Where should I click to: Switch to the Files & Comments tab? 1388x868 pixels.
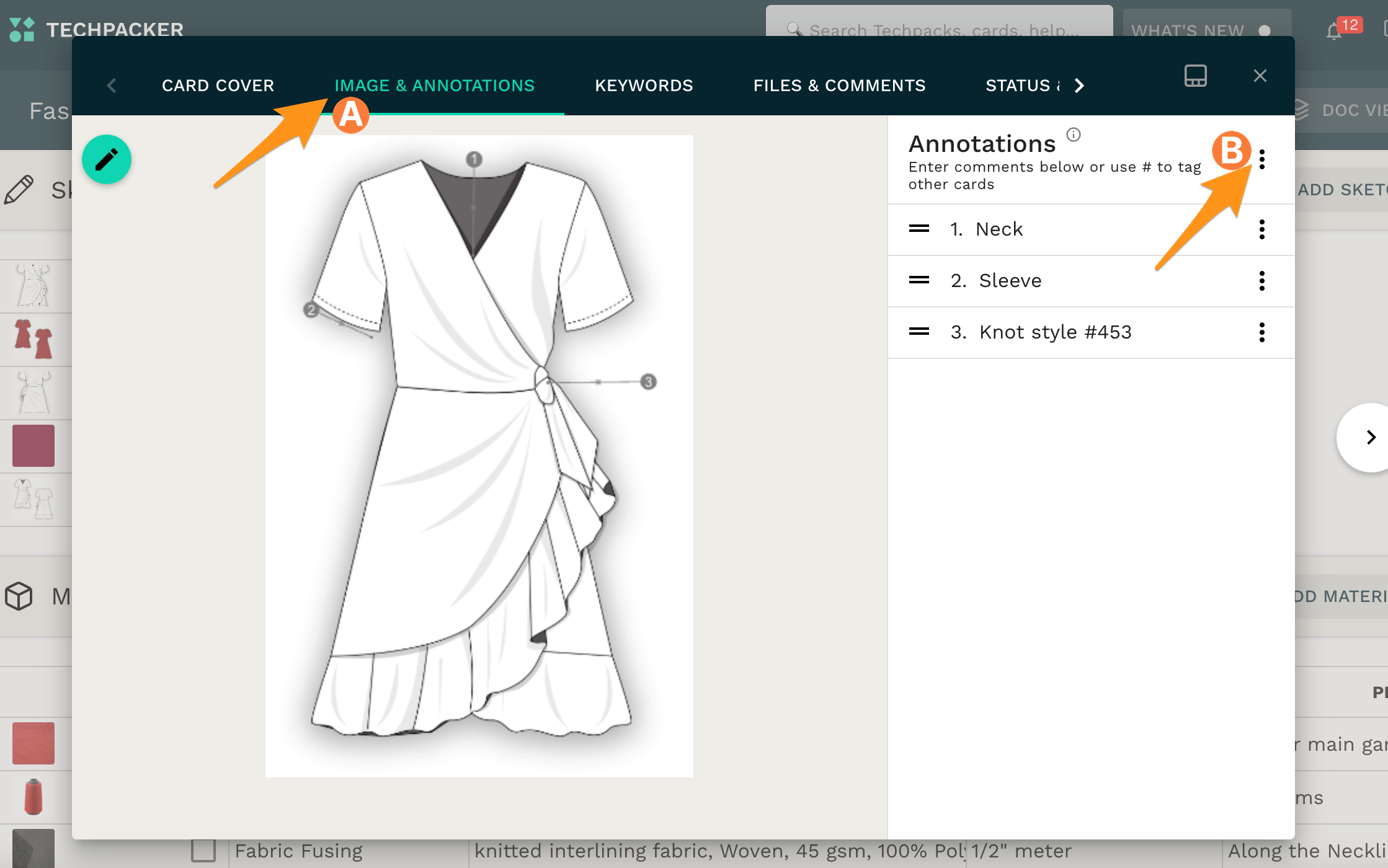[x=839, y=86]
